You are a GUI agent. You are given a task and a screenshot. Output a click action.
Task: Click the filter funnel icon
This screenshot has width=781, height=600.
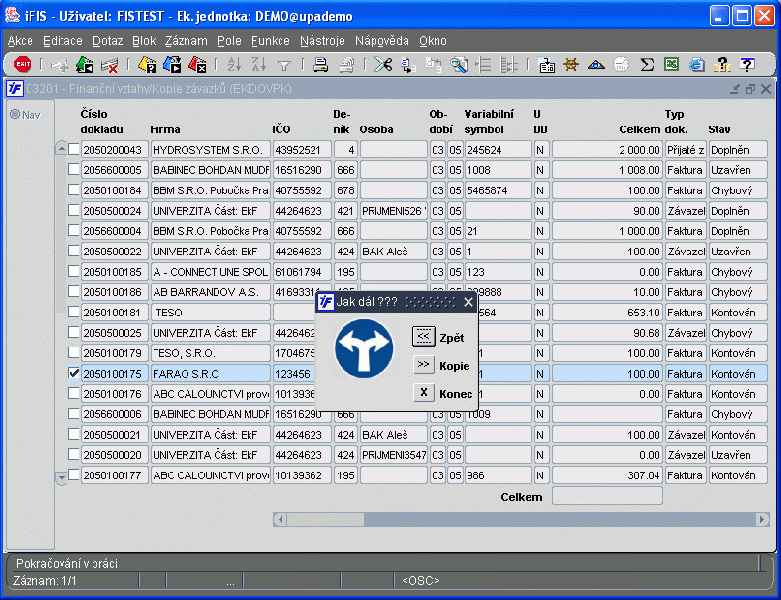tap(283, 65)
